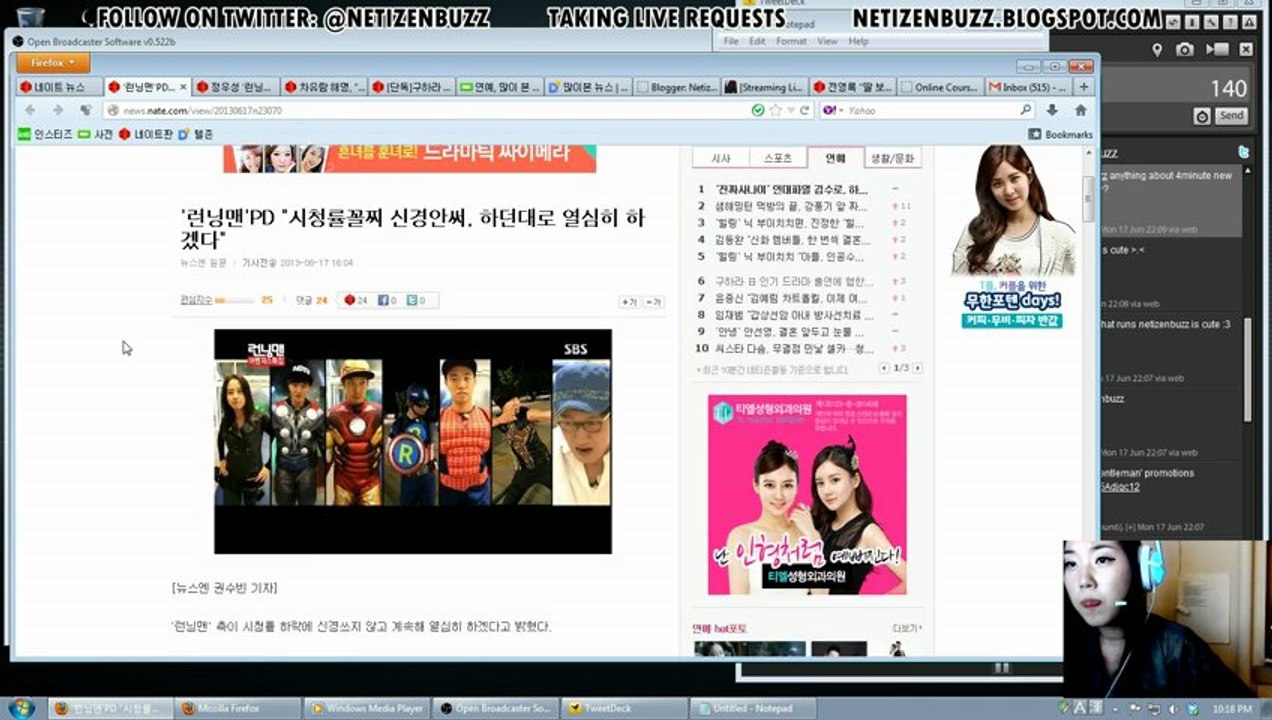This screenshot has width=1272, height=720.
Task: Open the URL history dropdown arrow
Action: pyautogui.click(x=789, y=110)
